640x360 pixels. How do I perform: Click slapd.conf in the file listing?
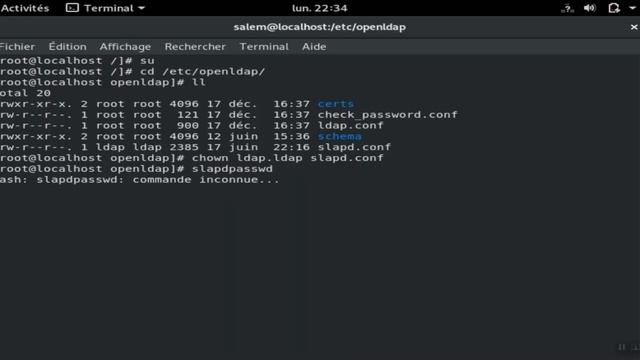coord(354,147)
